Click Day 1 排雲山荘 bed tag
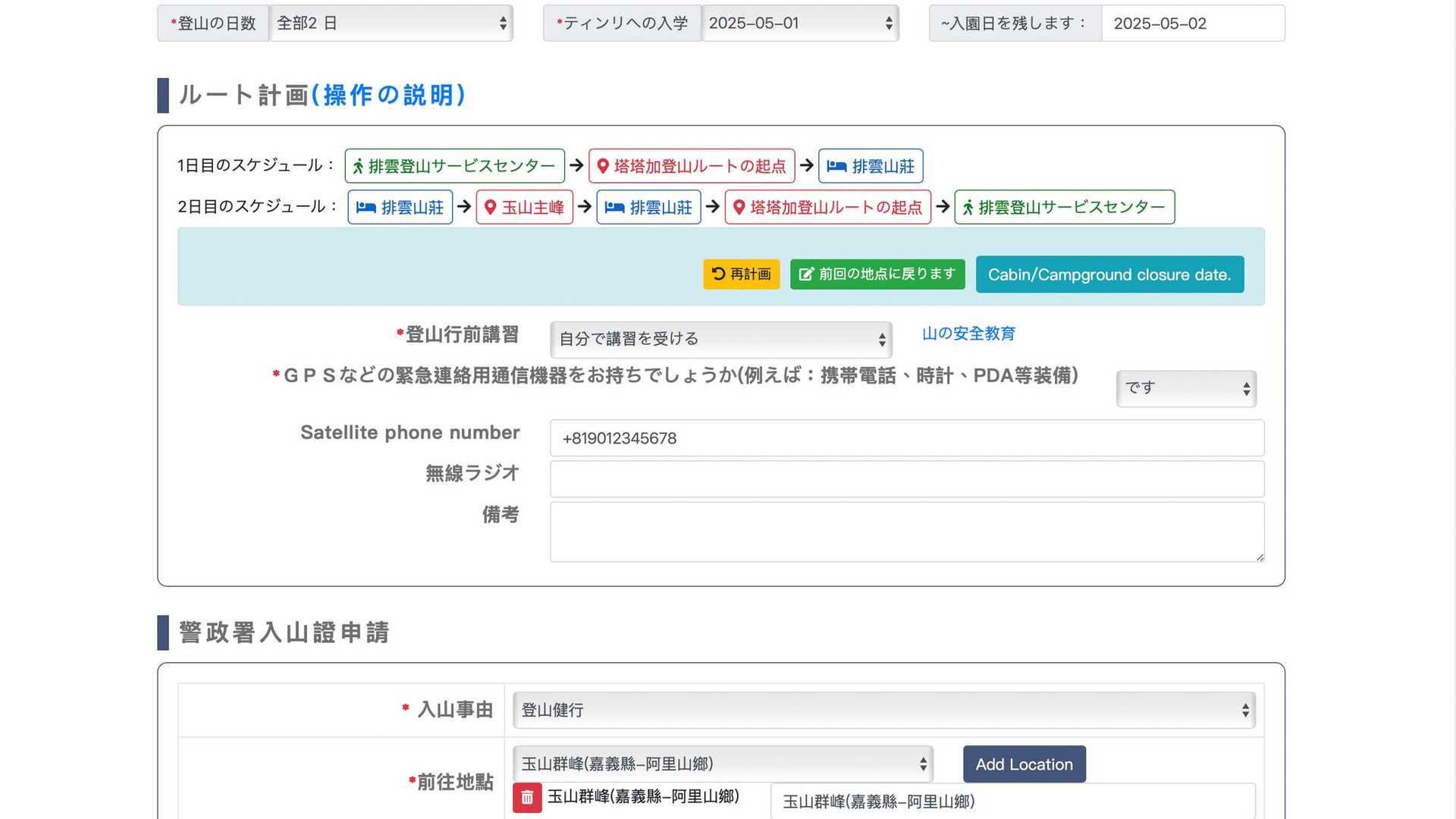This screenshot has height=819, width=1456. pos(871,166)
